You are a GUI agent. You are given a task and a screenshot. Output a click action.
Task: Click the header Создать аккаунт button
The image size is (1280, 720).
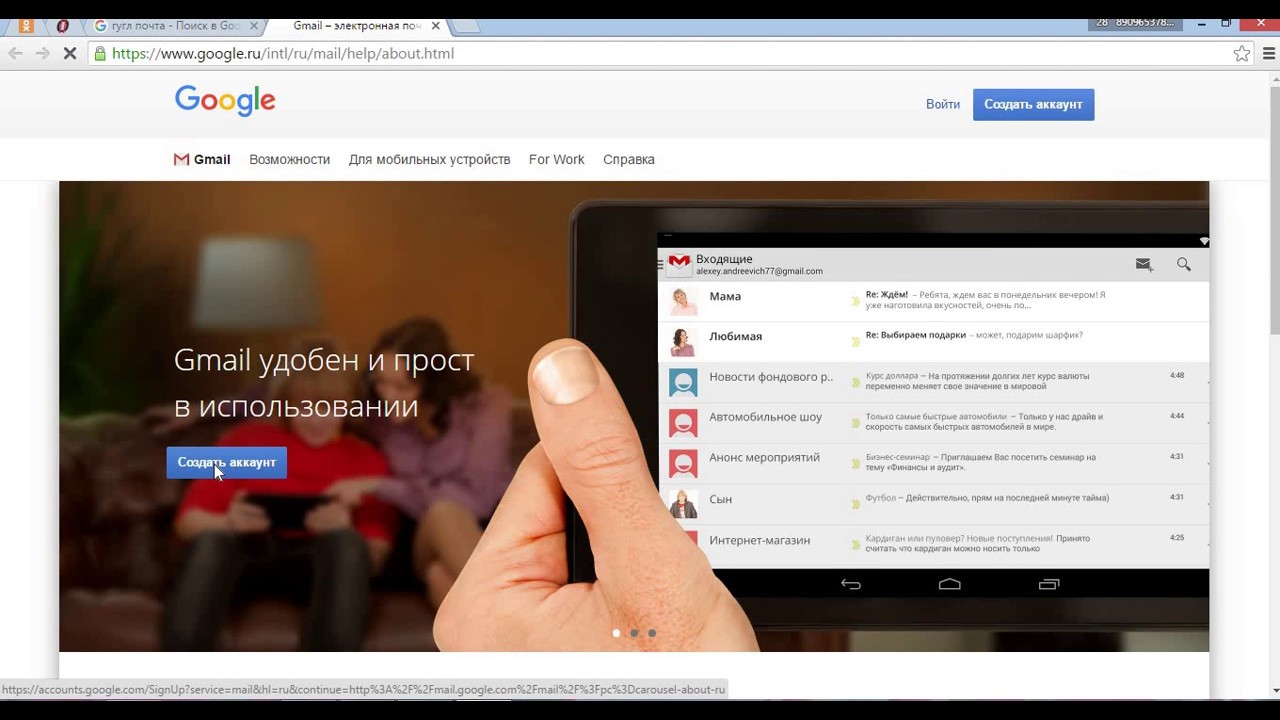(x=1033, y=104)
